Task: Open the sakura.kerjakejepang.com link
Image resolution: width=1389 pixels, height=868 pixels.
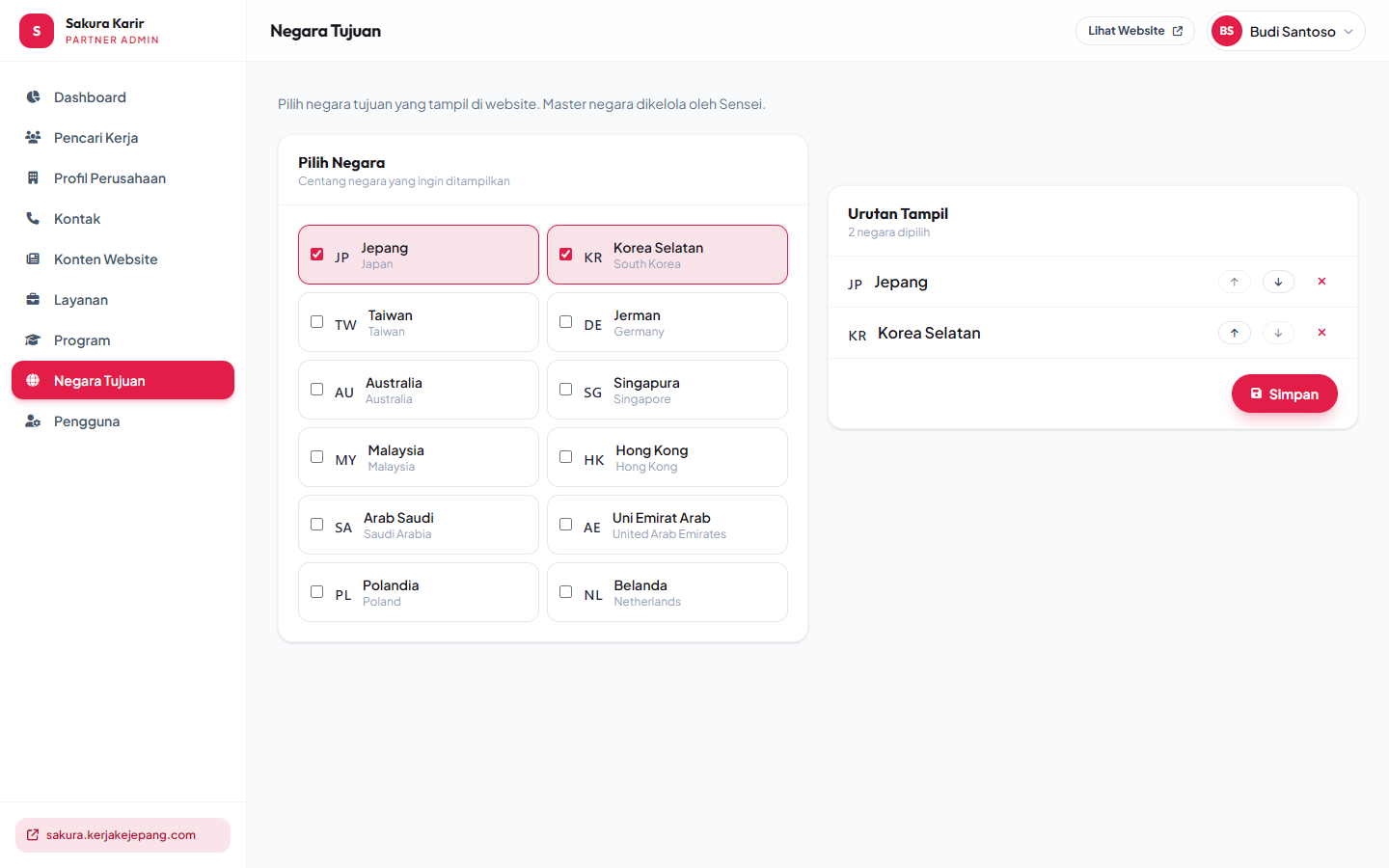Action: tap(123, 835)
